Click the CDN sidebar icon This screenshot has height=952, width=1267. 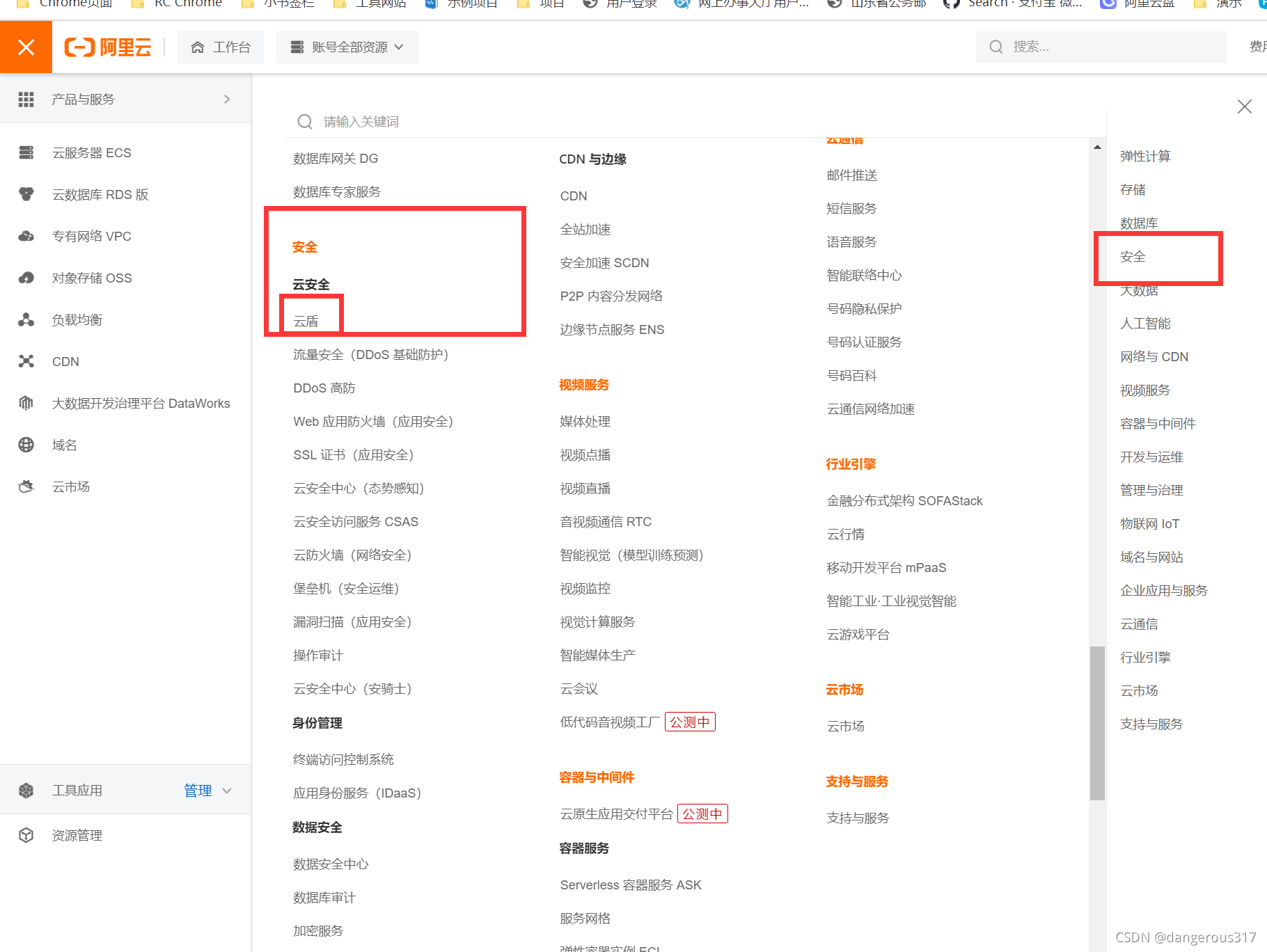tap(26, 361)
